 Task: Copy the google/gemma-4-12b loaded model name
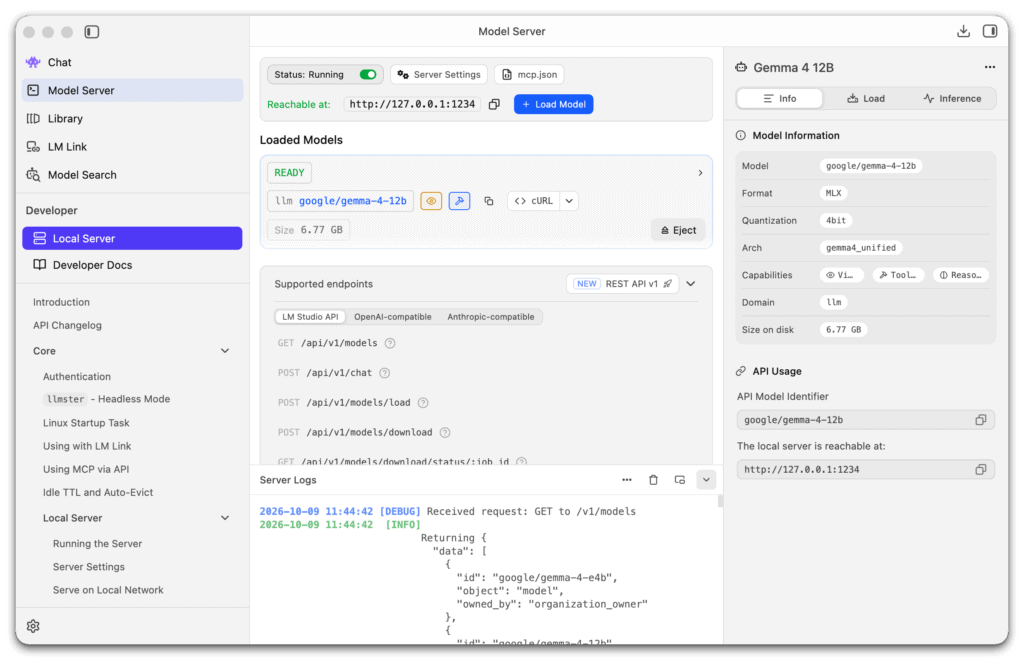pos(488,201)
